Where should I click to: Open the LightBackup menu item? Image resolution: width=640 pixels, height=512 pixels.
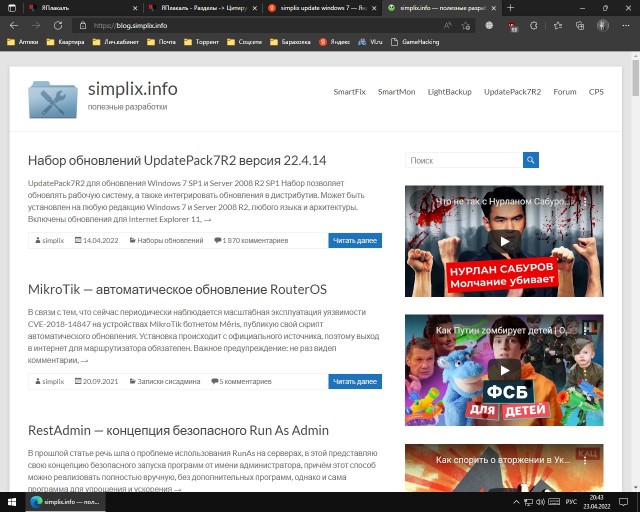(x=449, y=92)
